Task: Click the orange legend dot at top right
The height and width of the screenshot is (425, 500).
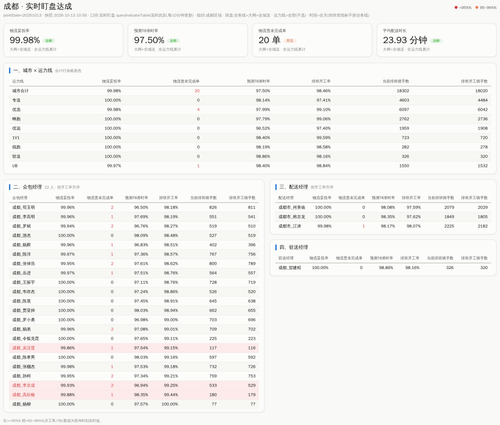Action: [x=477, y=7]
